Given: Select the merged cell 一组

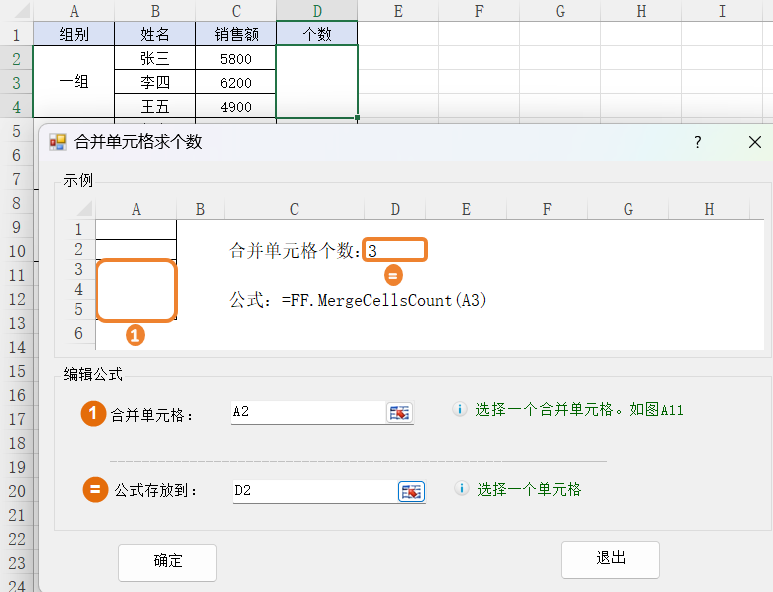Looking at the screenshot, I should coord(73,82).
